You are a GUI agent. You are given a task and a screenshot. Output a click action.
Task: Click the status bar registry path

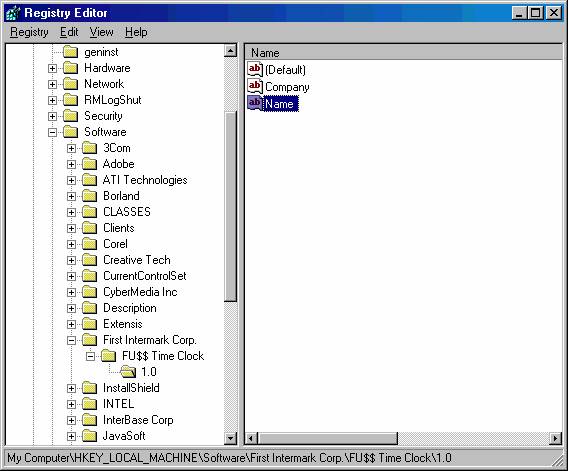coord(229,458)
